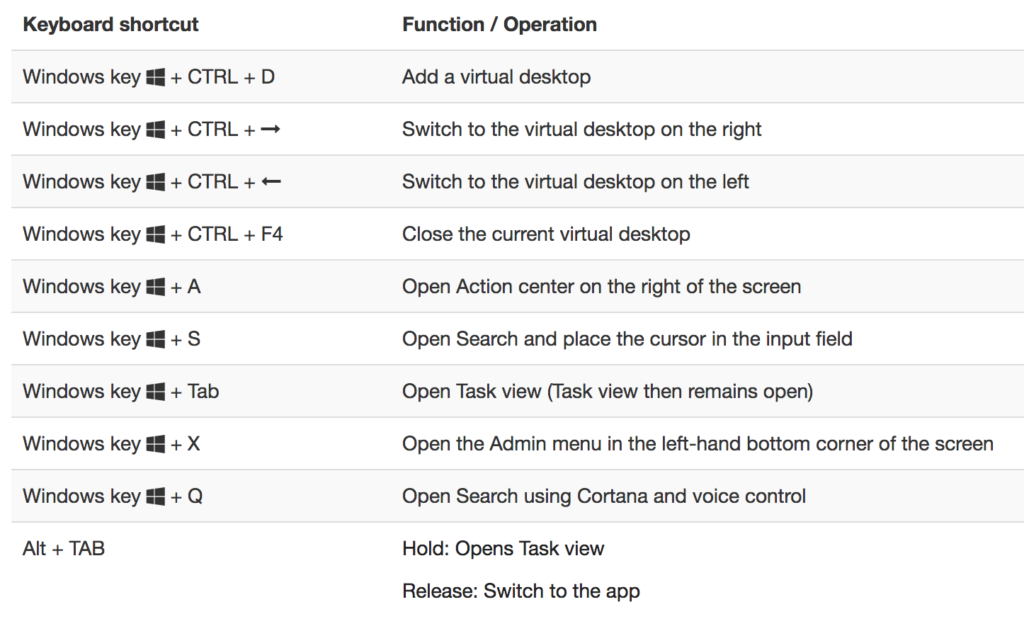This screenshot has height=619, width=1024.
Task: Click the 'Release: Switch to the app' text
Action: [521, 592]
